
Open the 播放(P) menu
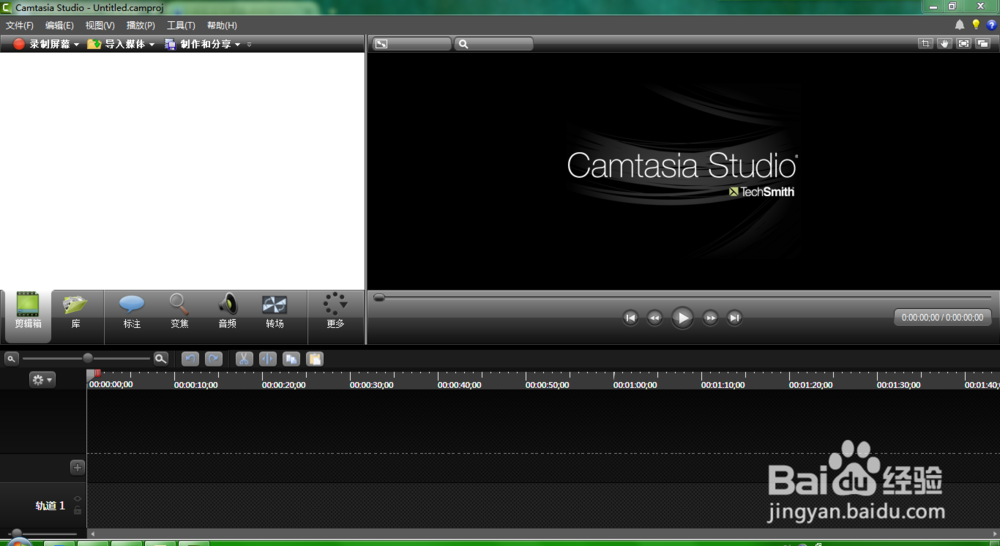pyautogui.click(x=140, y=26)
